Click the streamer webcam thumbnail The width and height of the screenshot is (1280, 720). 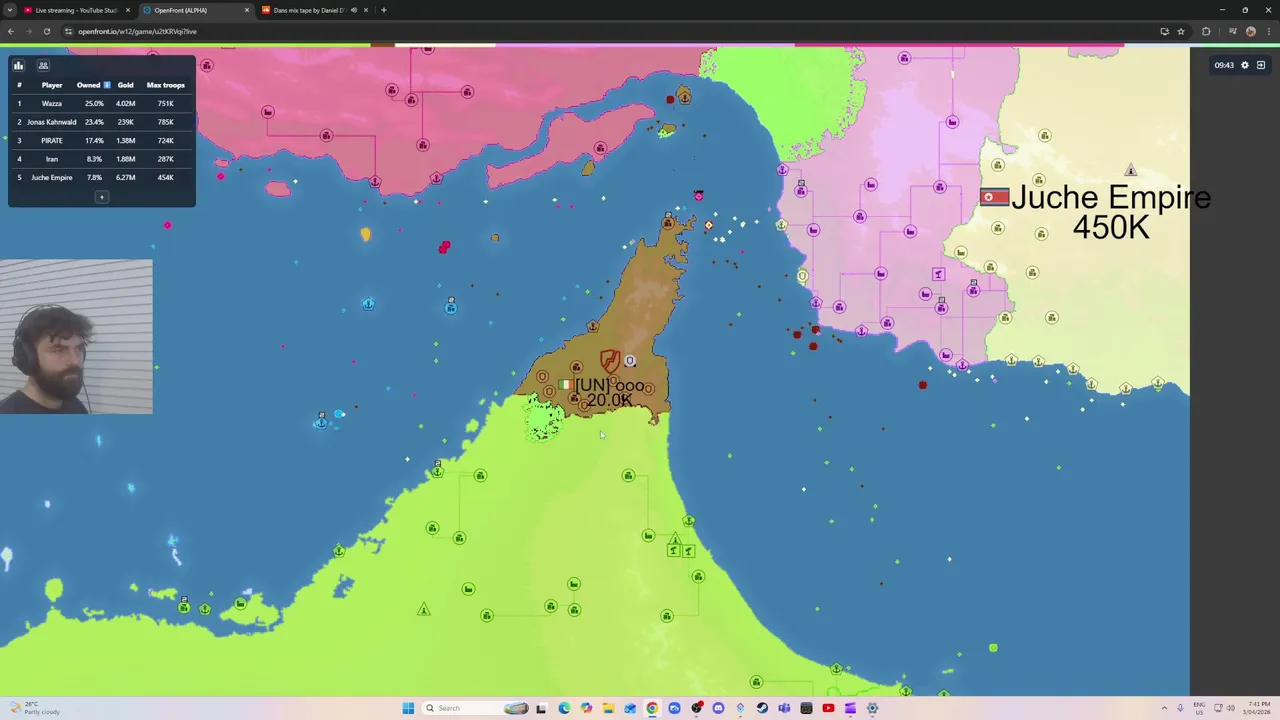pyautogui.click(x=76, y=337)
